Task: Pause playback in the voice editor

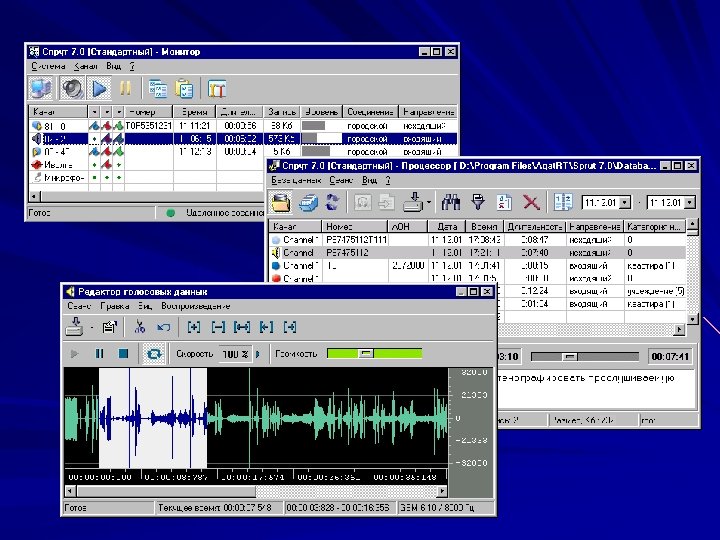Action: [x=99, y=353]
